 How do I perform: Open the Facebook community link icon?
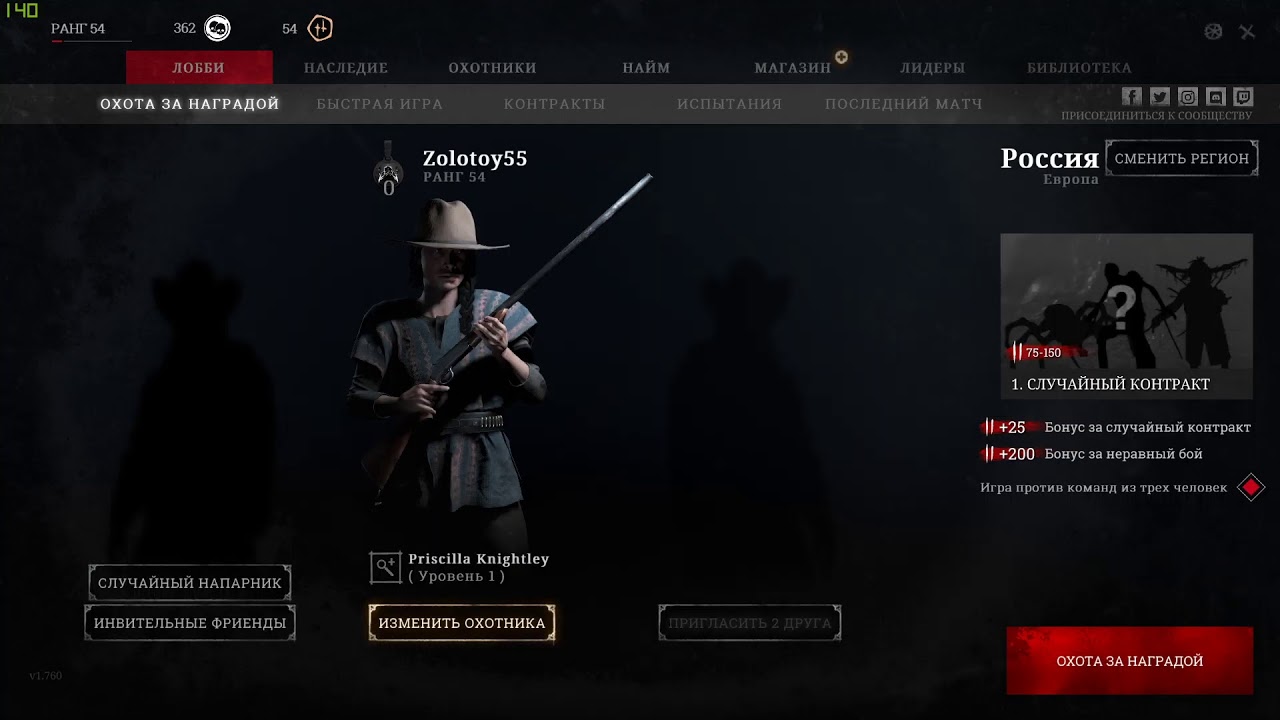[1131, 97]
